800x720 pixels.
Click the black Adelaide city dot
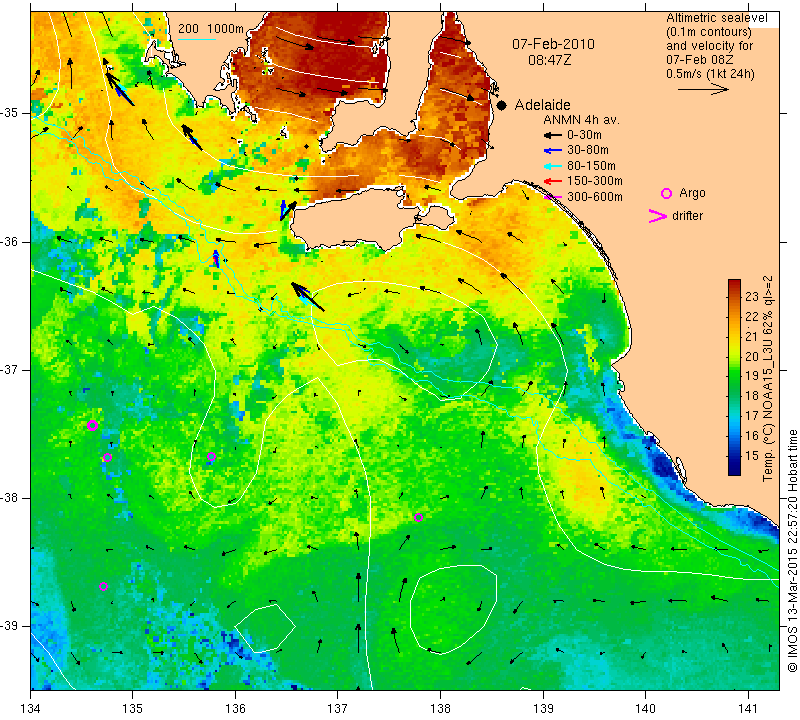(x=502, y=105)
